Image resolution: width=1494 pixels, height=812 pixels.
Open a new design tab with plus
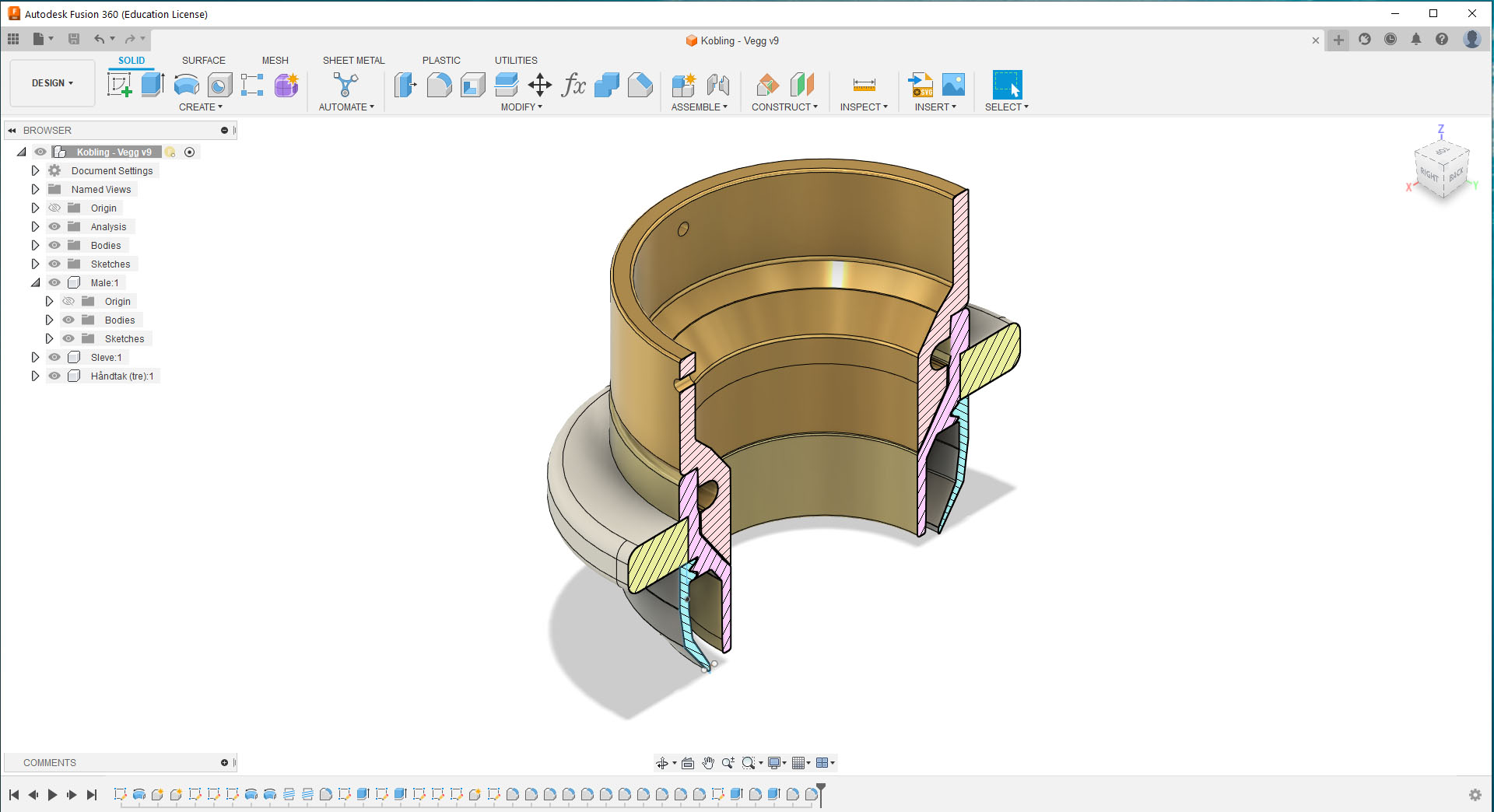1338,40
